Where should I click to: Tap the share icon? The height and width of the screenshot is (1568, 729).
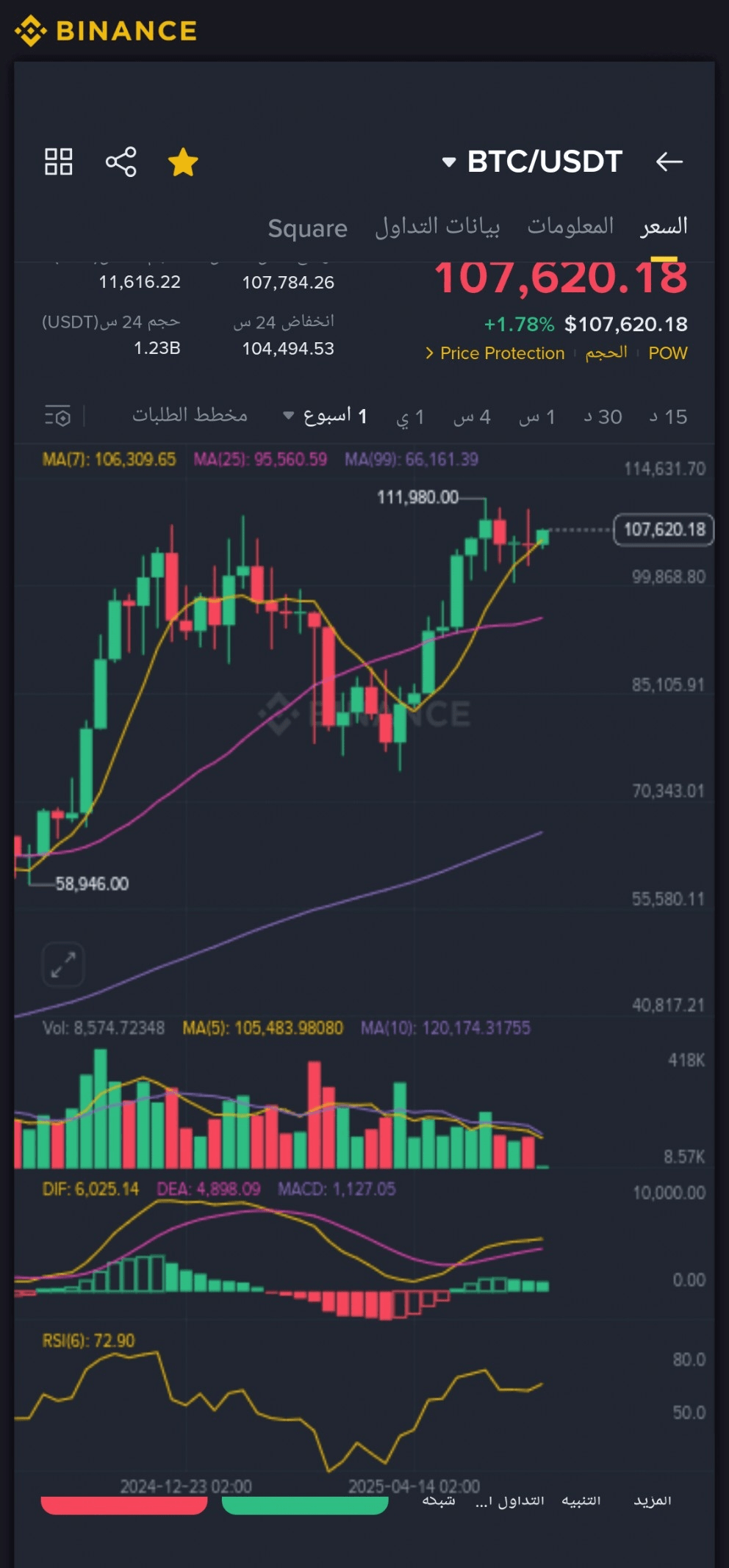click(121, 162)
